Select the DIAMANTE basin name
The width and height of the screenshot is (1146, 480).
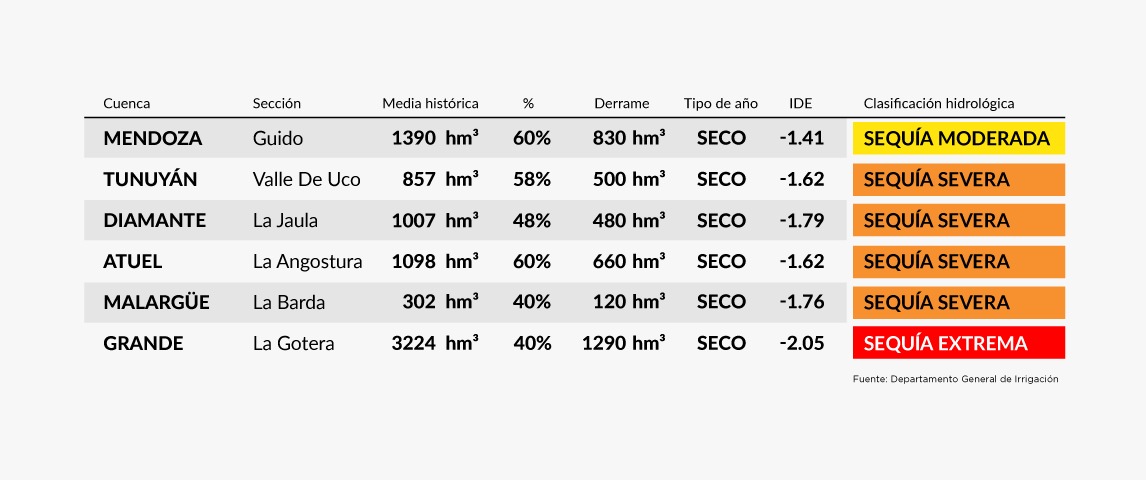point(154,220)
